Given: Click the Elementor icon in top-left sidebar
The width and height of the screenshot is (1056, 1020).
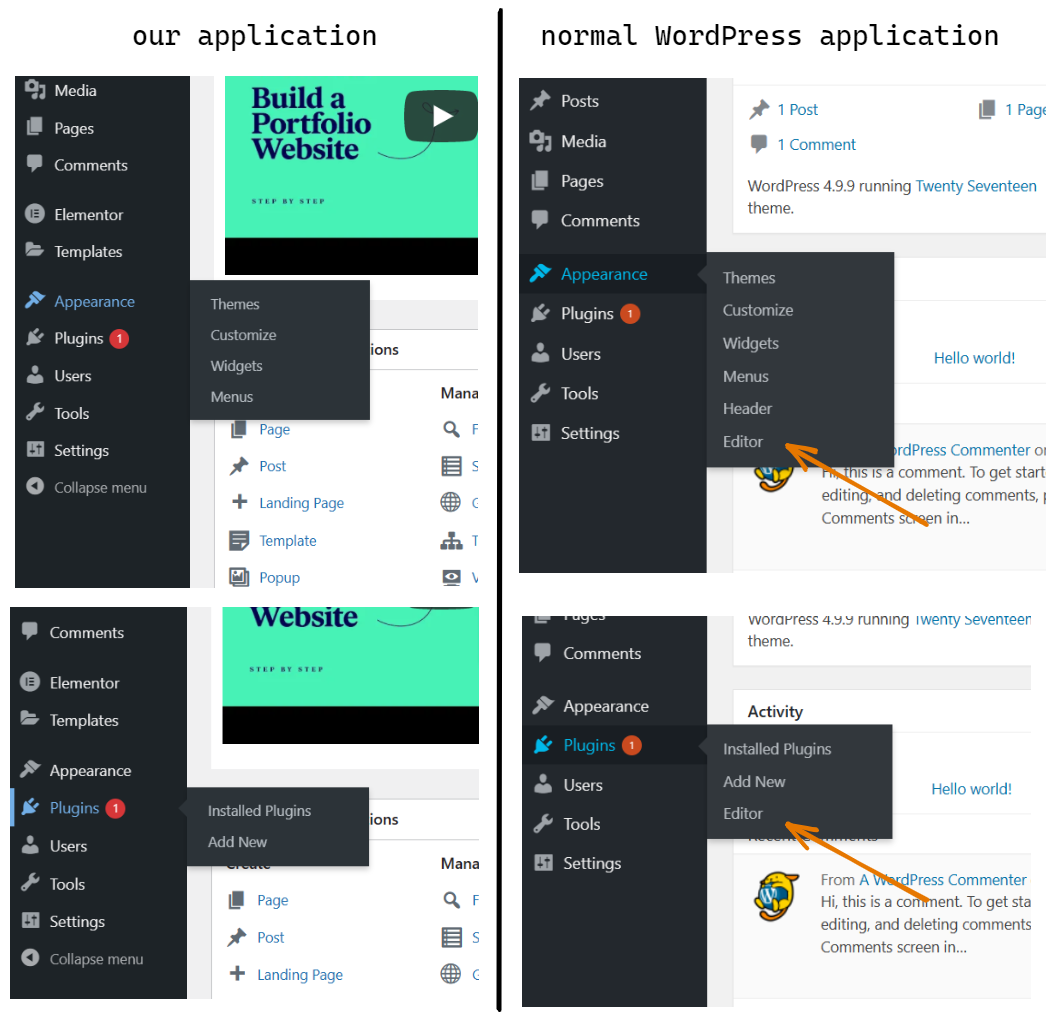Looking at the screenshot, I should click(34, 214).
